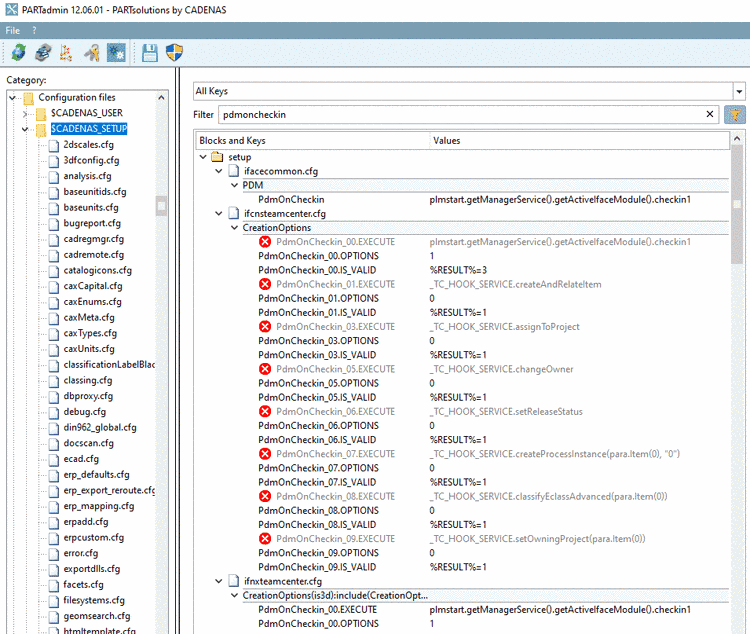Click the ifcnsteamcenter.cfg file icon
The image size is (750, 634).
(234, 213)
